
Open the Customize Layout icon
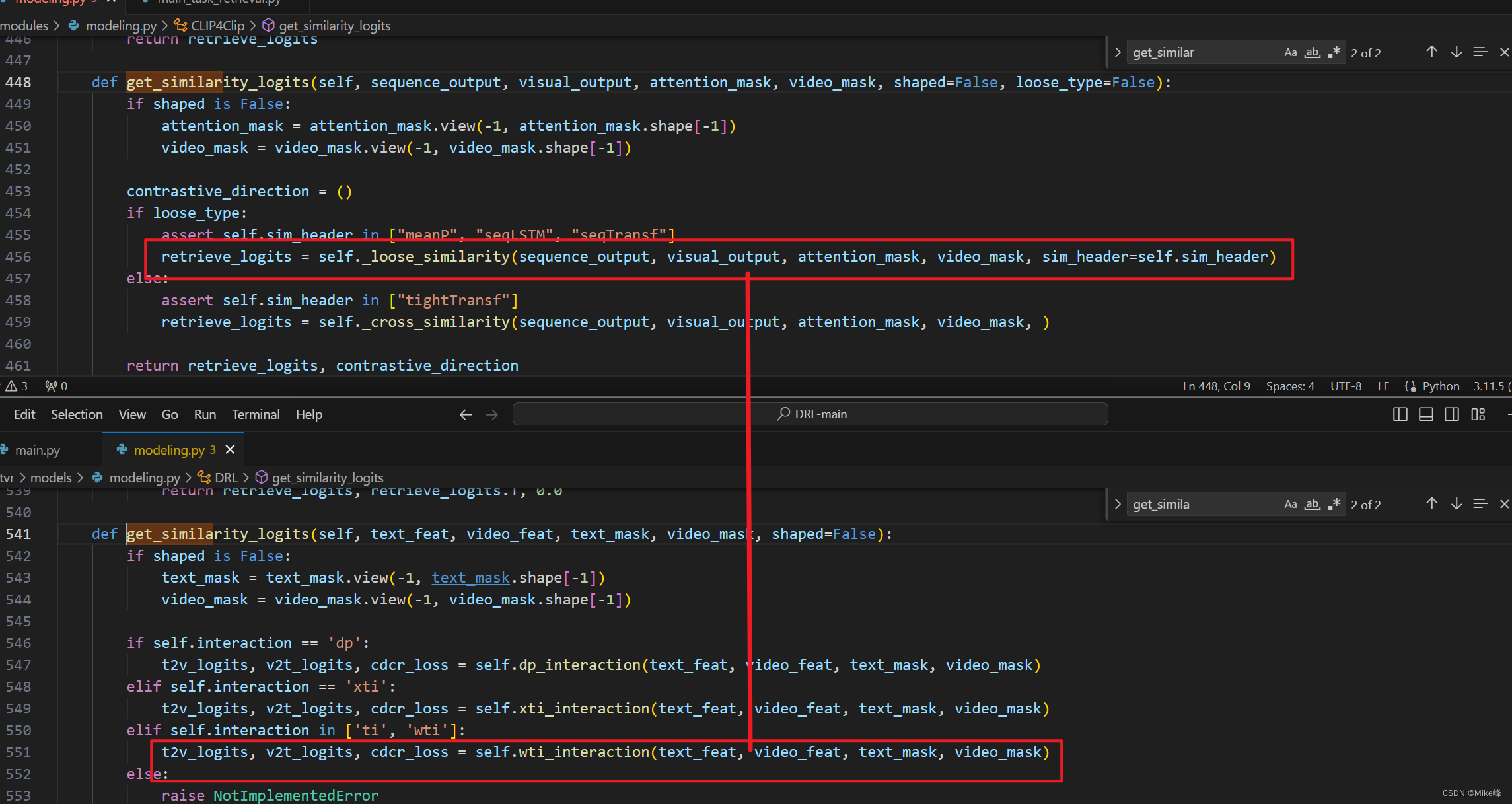[1478, 414]
